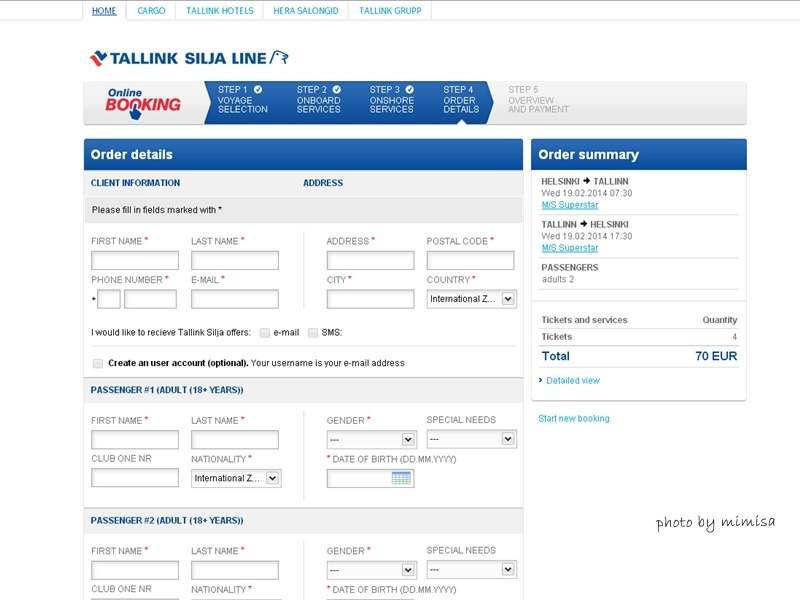This screenshot has width=800, height=600.
Task: Open Passenger #2 Special Needs dropdown
Action: coord(471,569)
